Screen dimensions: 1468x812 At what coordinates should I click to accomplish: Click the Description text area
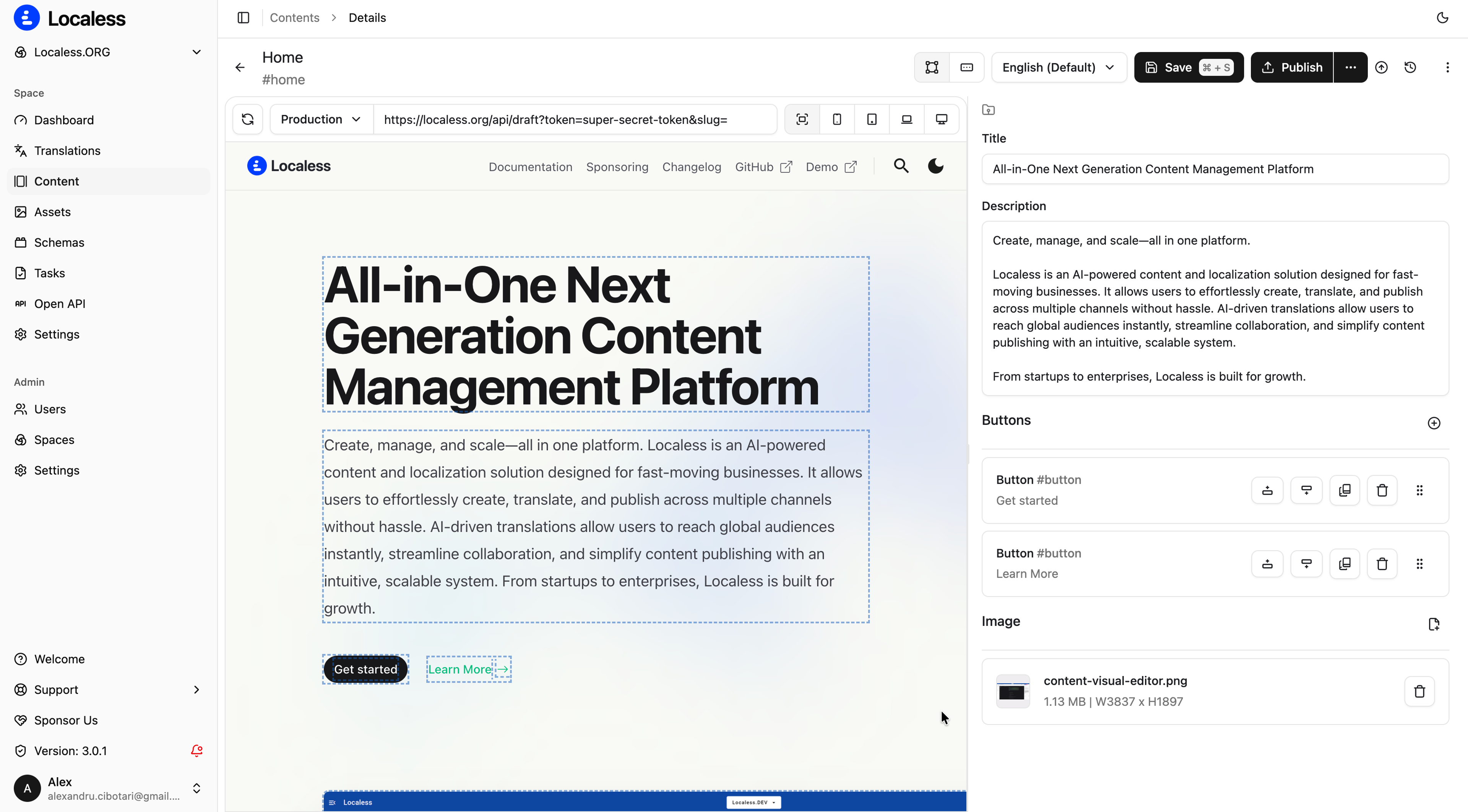pyautogui.click(x=1215, y=308)
